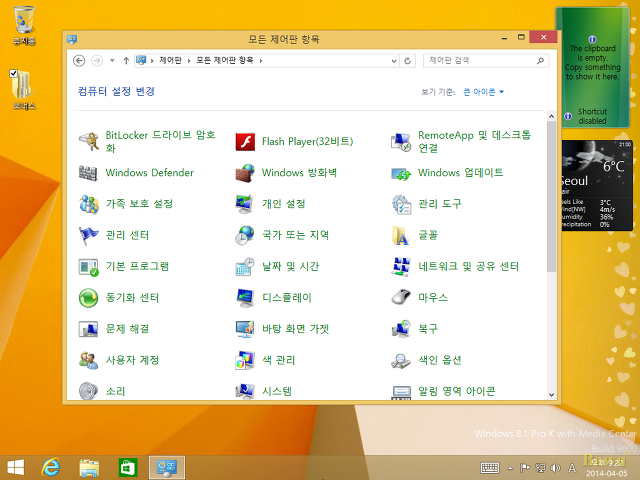
Task: Expand chevron after 제어판 in breadcrumb
Action: pyautogui.click(x=189, y=61)
